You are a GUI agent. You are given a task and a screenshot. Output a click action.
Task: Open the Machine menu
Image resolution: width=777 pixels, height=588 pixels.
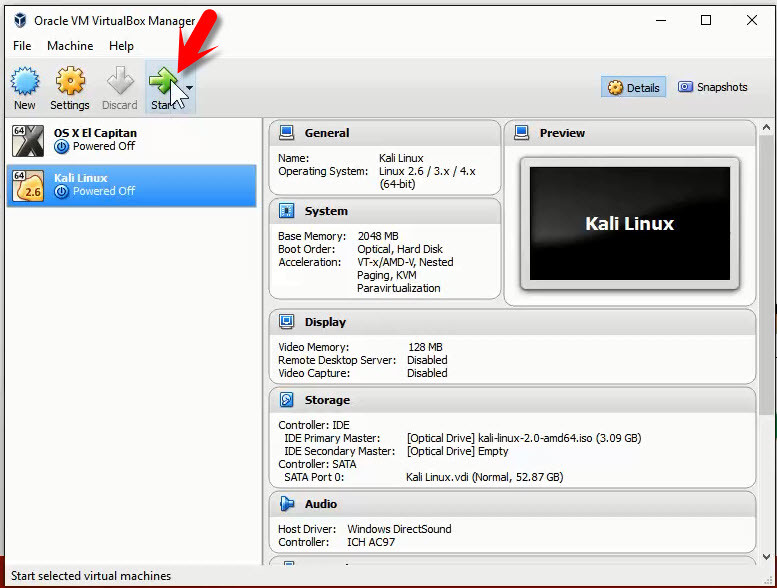pyautogui.click(x=70, y=46)
